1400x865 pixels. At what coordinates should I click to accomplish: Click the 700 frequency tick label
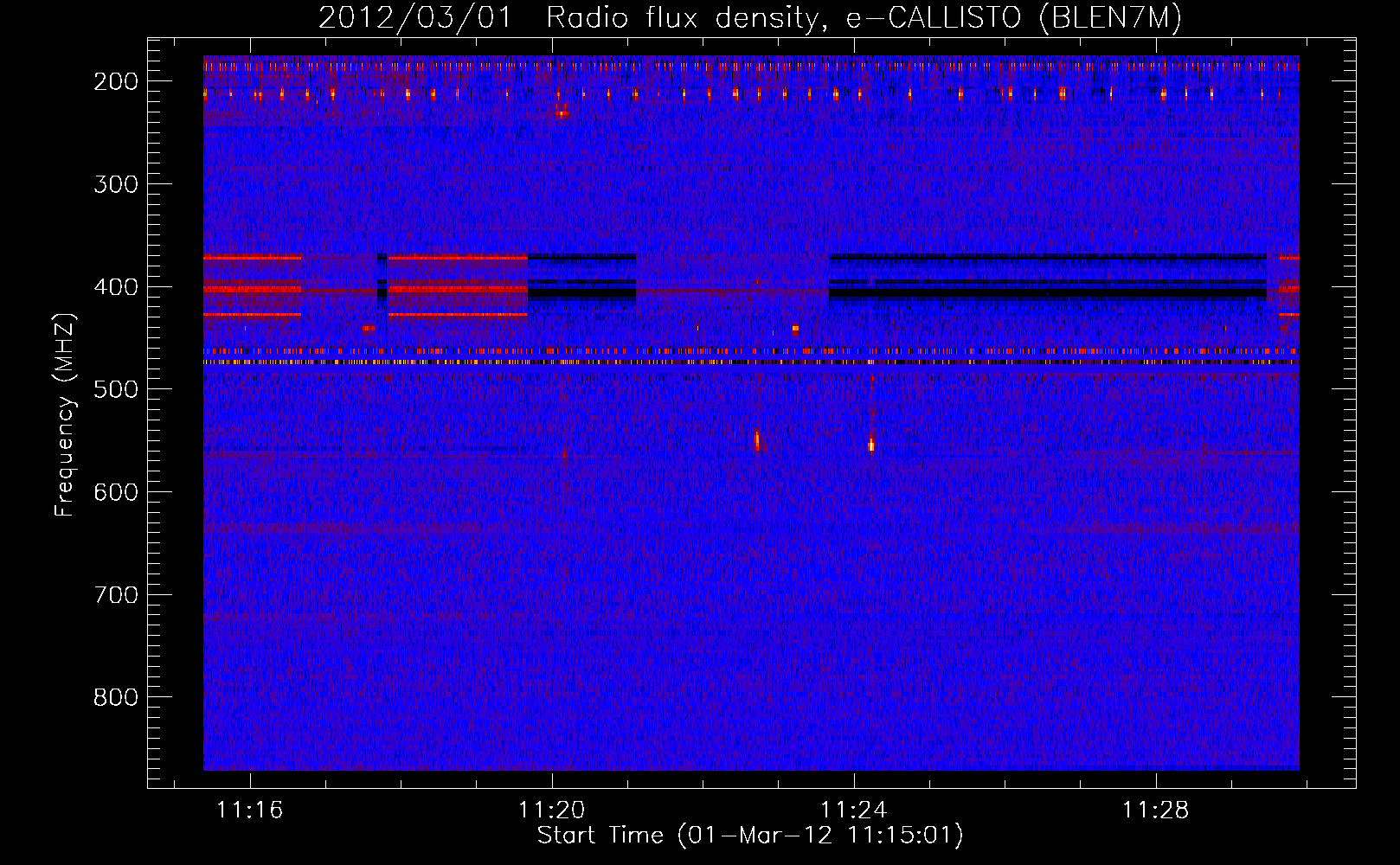pos(116,595)
